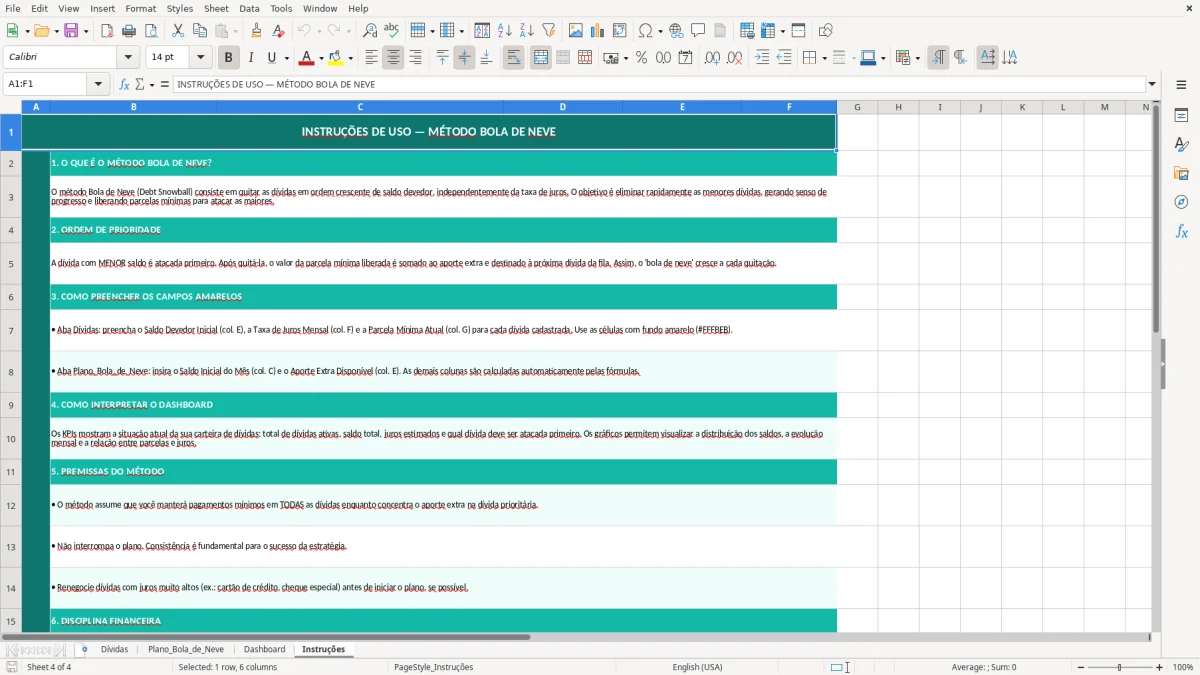Toggle Underline formatting
Screen dimensions: 1200x675
272,58
